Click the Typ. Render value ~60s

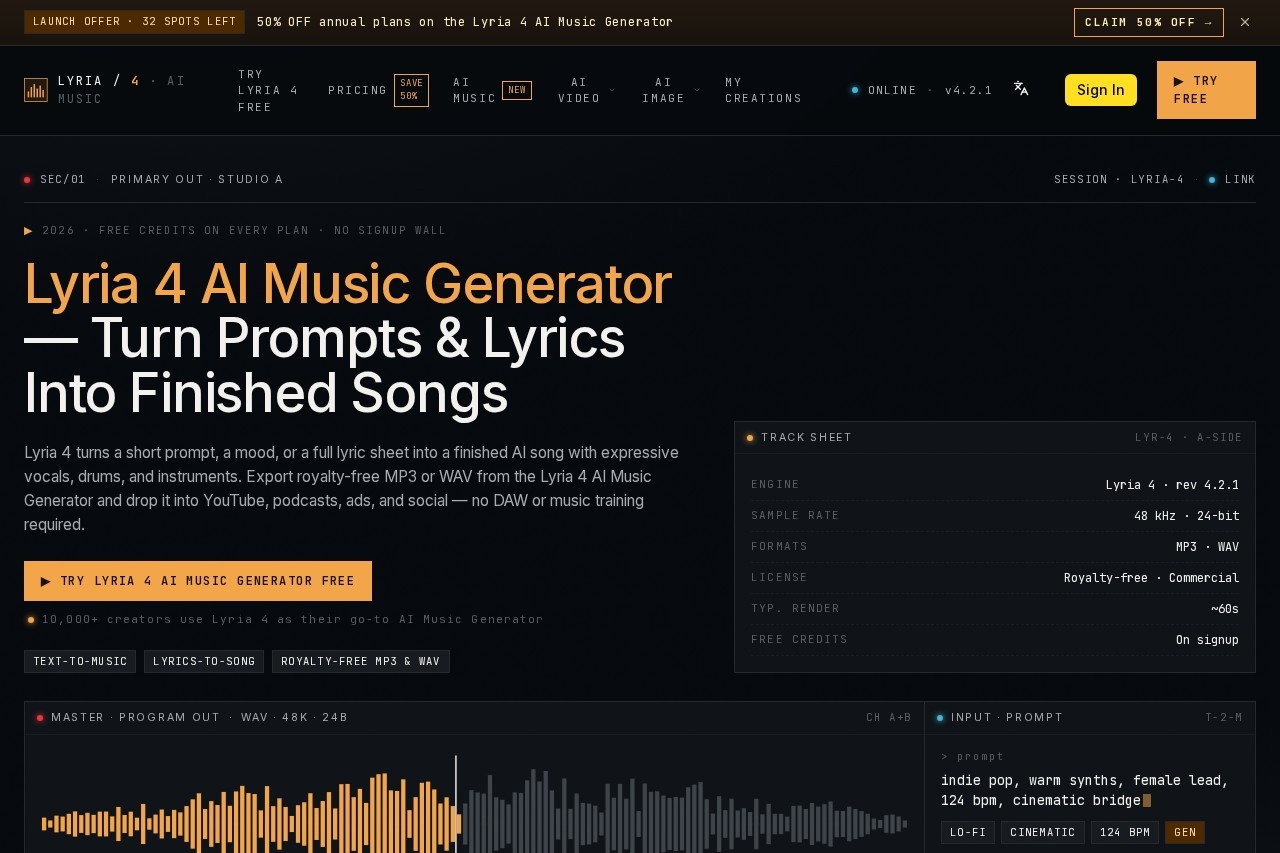[1225, 609]
